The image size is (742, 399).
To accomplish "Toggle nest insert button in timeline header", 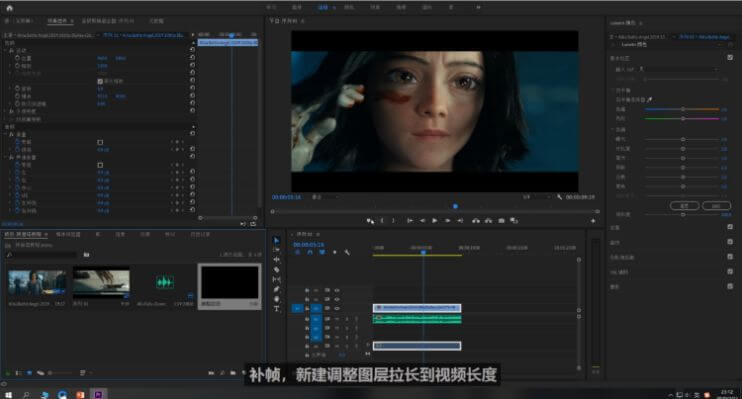I will (x=298, y=253).
